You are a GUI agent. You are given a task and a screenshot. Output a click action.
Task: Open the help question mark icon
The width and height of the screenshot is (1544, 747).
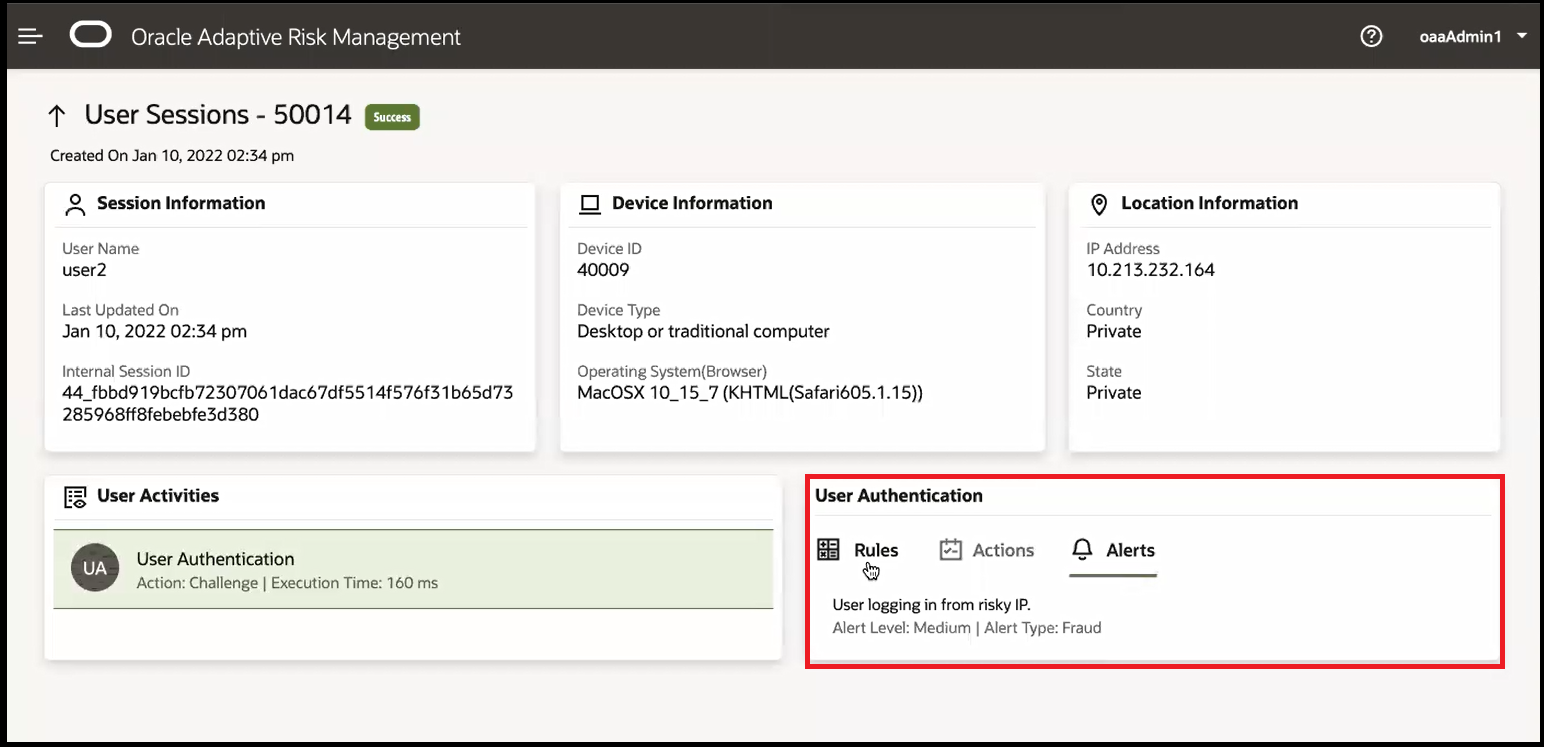1371,37
